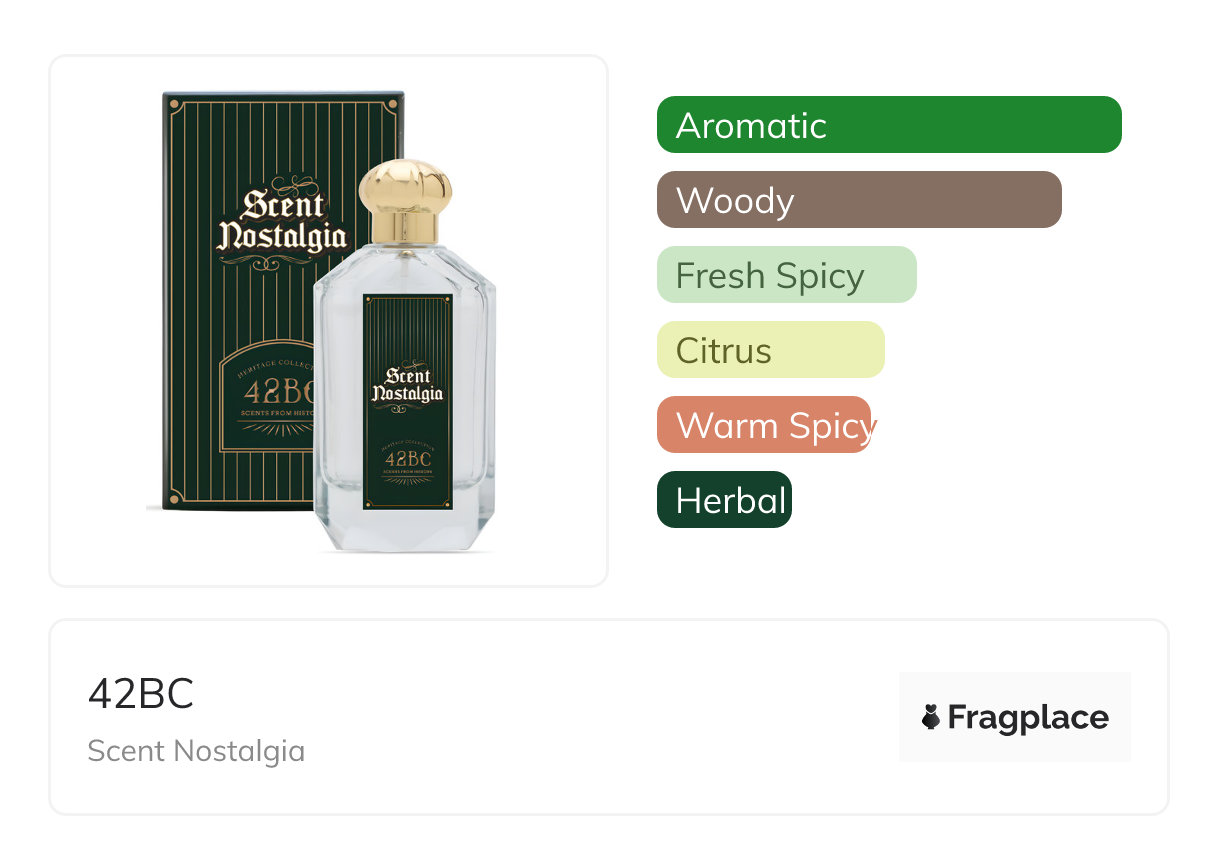Open the Scent Nostalgia brand link
This screenshot has height=864, width=1218.
196,751
